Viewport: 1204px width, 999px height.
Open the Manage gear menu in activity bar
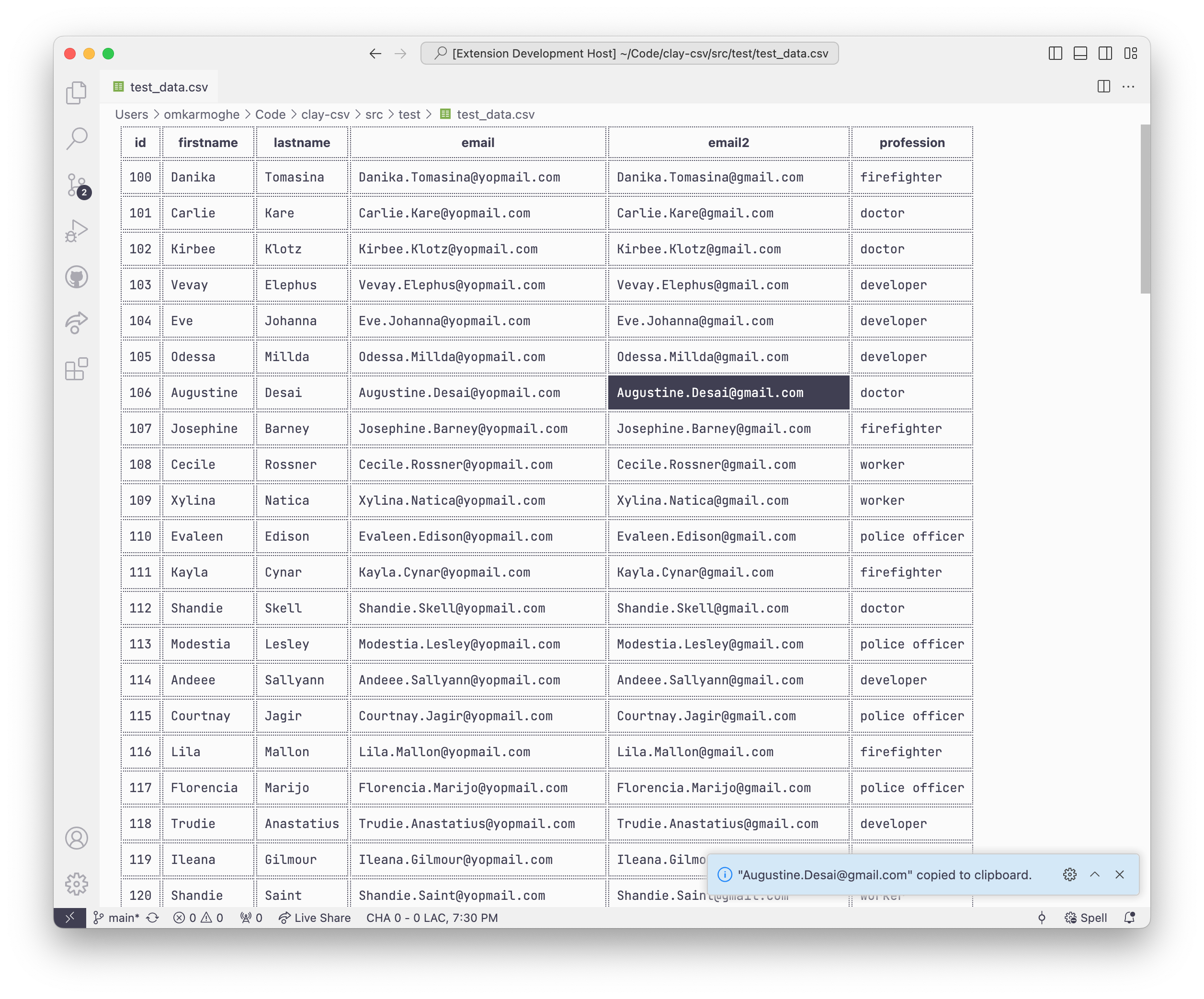[76, 885]
